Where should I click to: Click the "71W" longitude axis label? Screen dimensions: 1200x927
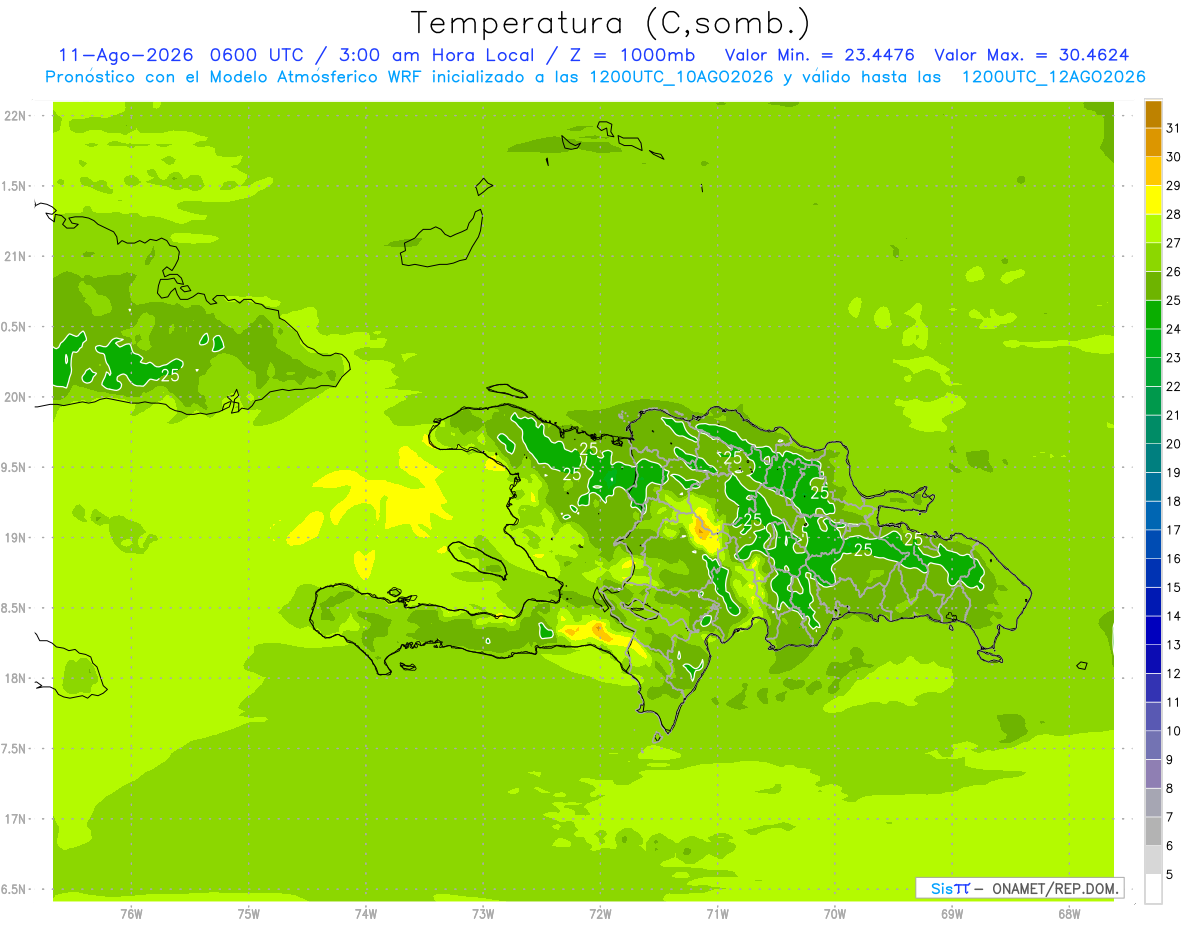[x=717, y=913]
